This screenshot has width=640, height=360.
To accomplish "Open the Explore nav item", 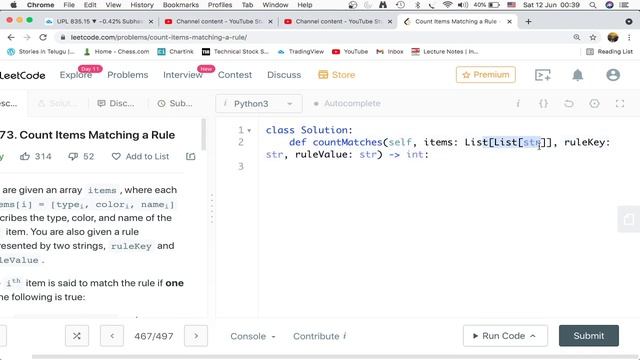I will pos(76,75).
